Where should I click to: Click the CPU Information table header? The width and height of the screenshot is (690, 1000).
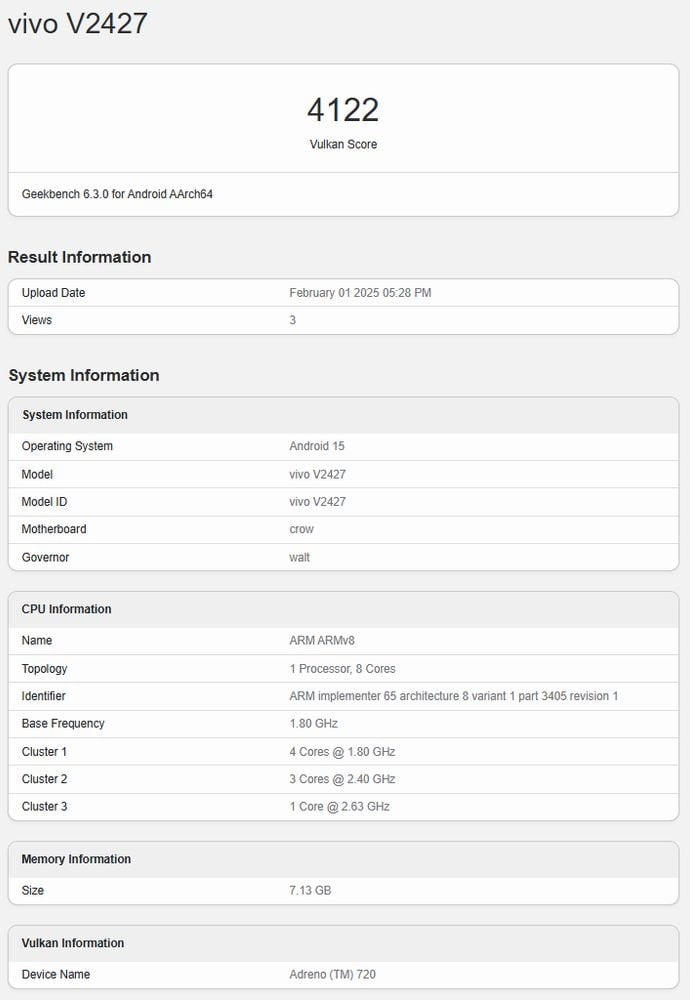67,609
